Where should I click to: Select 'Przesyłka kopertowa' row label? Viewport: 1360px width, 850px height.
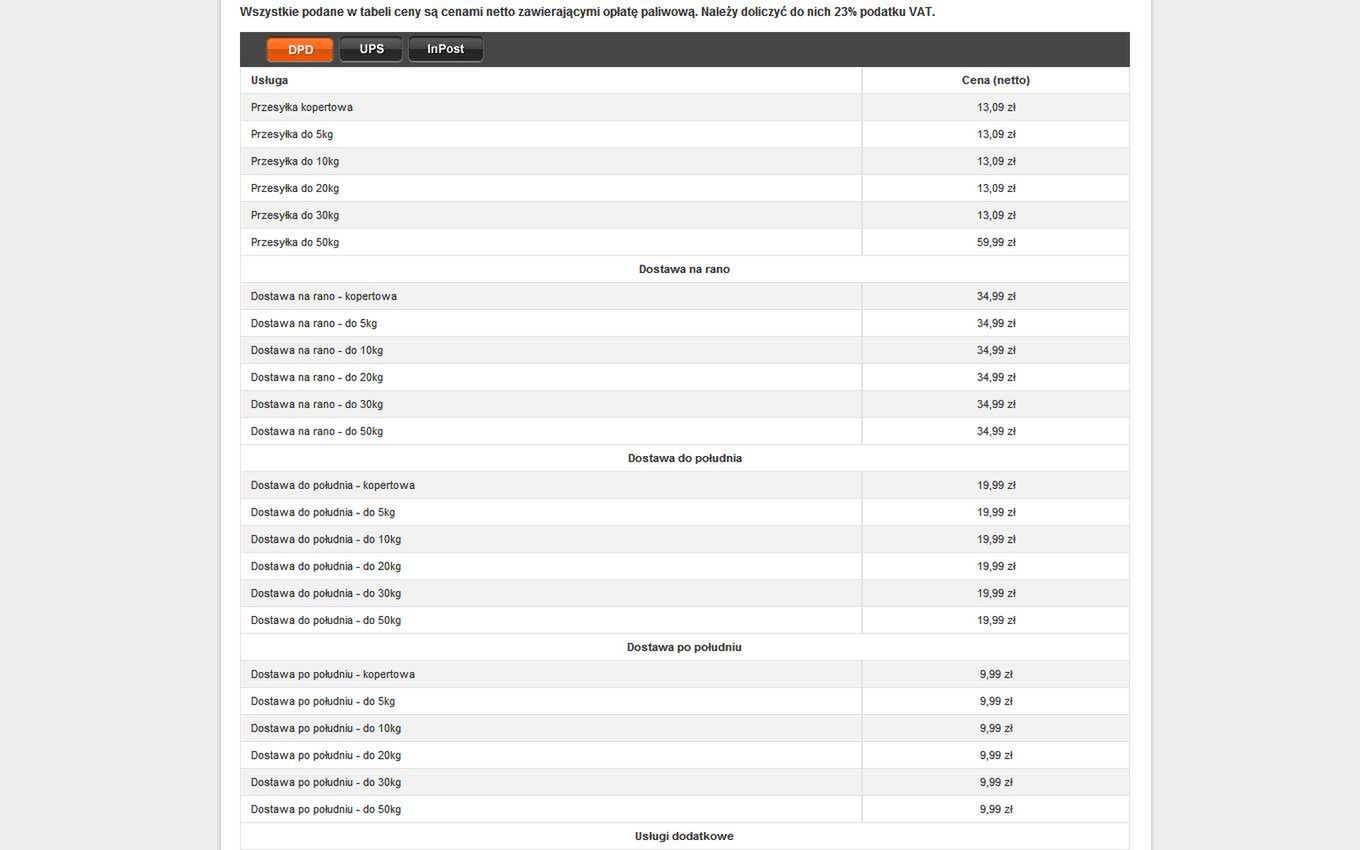[302, 107]
